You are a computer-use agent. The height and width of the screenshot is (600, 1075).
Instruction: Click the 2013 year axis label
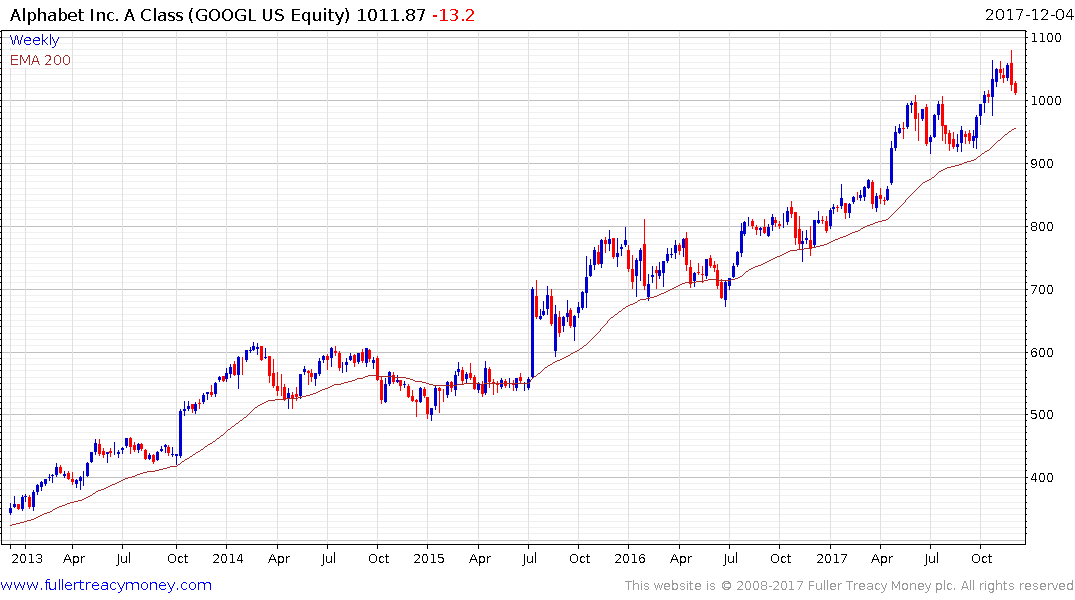[x=27, y=558]
